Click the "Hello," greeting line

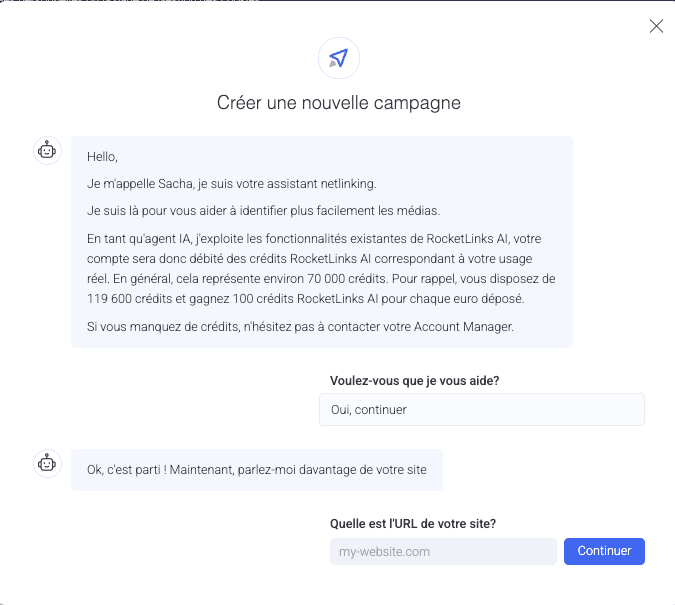[x=102, y=156]
